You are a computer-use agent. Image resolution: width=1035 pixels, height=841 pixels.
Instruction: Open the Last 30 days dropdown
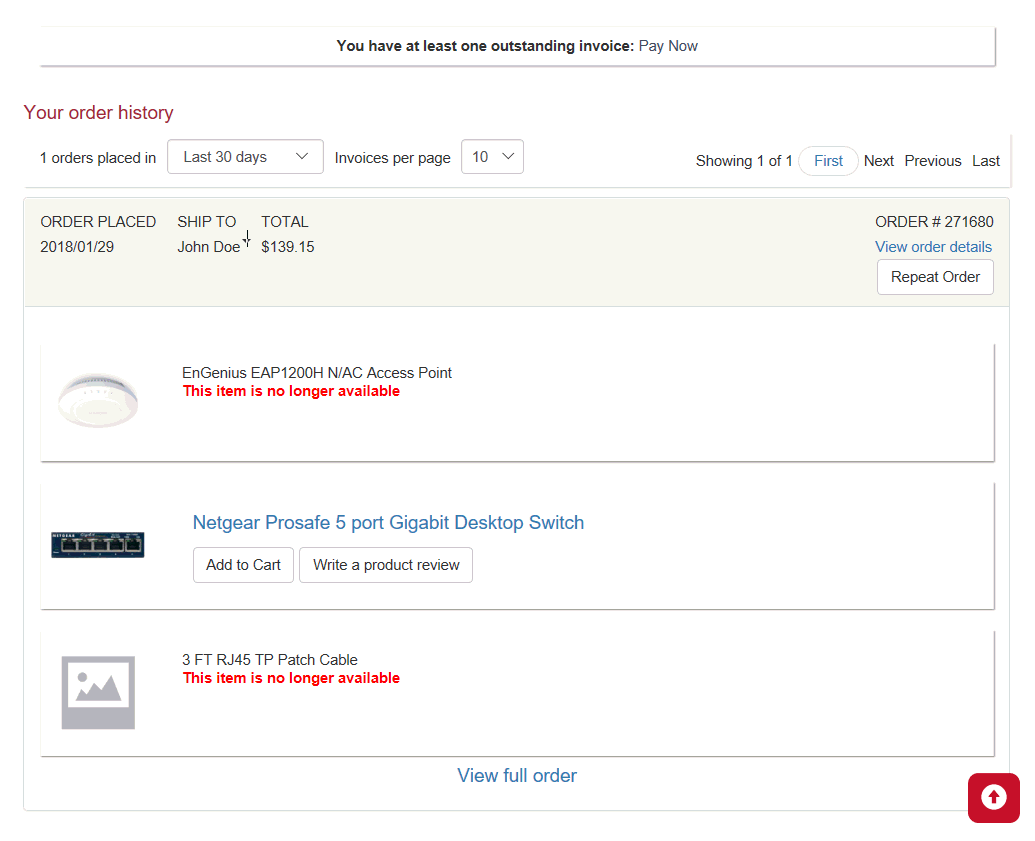point(245,157)
